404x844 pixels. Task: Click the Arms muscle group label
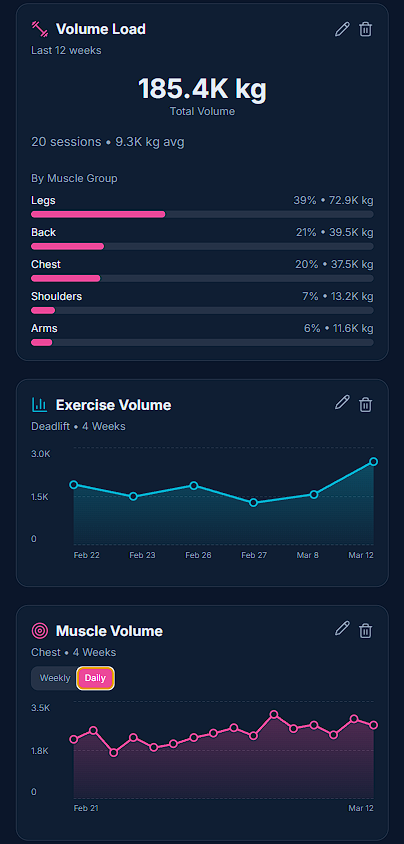(44, 328)
